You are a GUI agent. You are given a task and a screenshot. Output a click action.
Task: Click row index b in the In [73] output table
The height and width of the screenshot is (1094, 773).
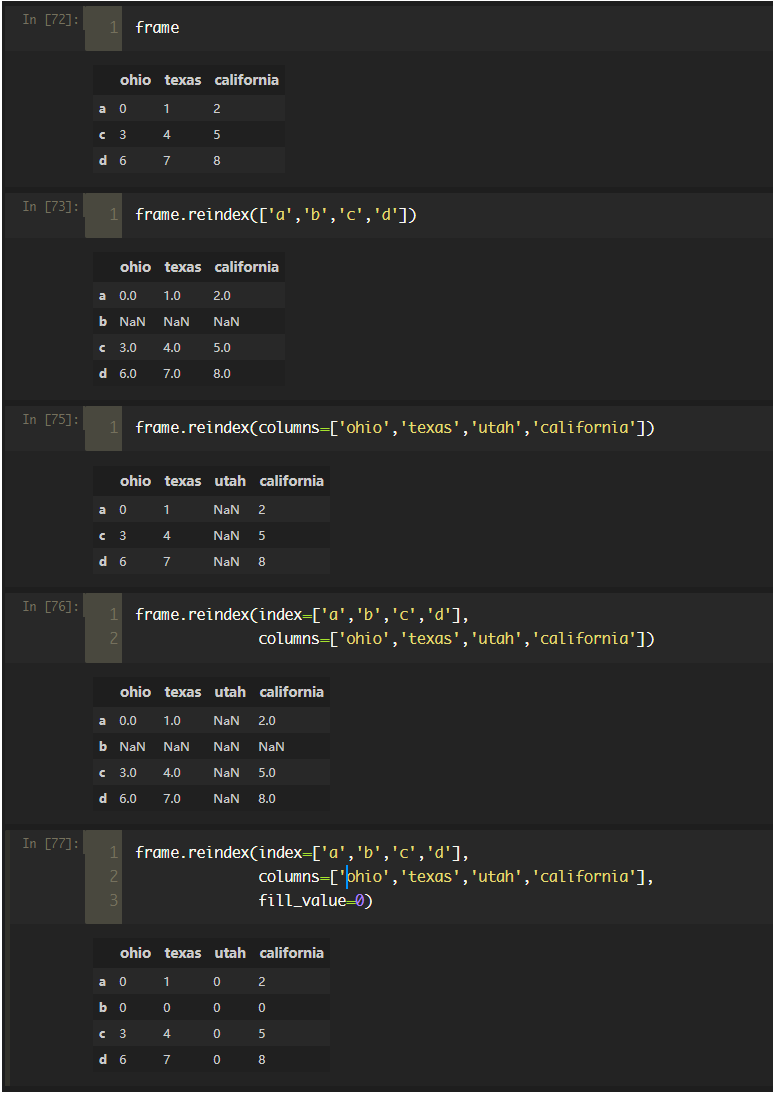pos(103,322)
